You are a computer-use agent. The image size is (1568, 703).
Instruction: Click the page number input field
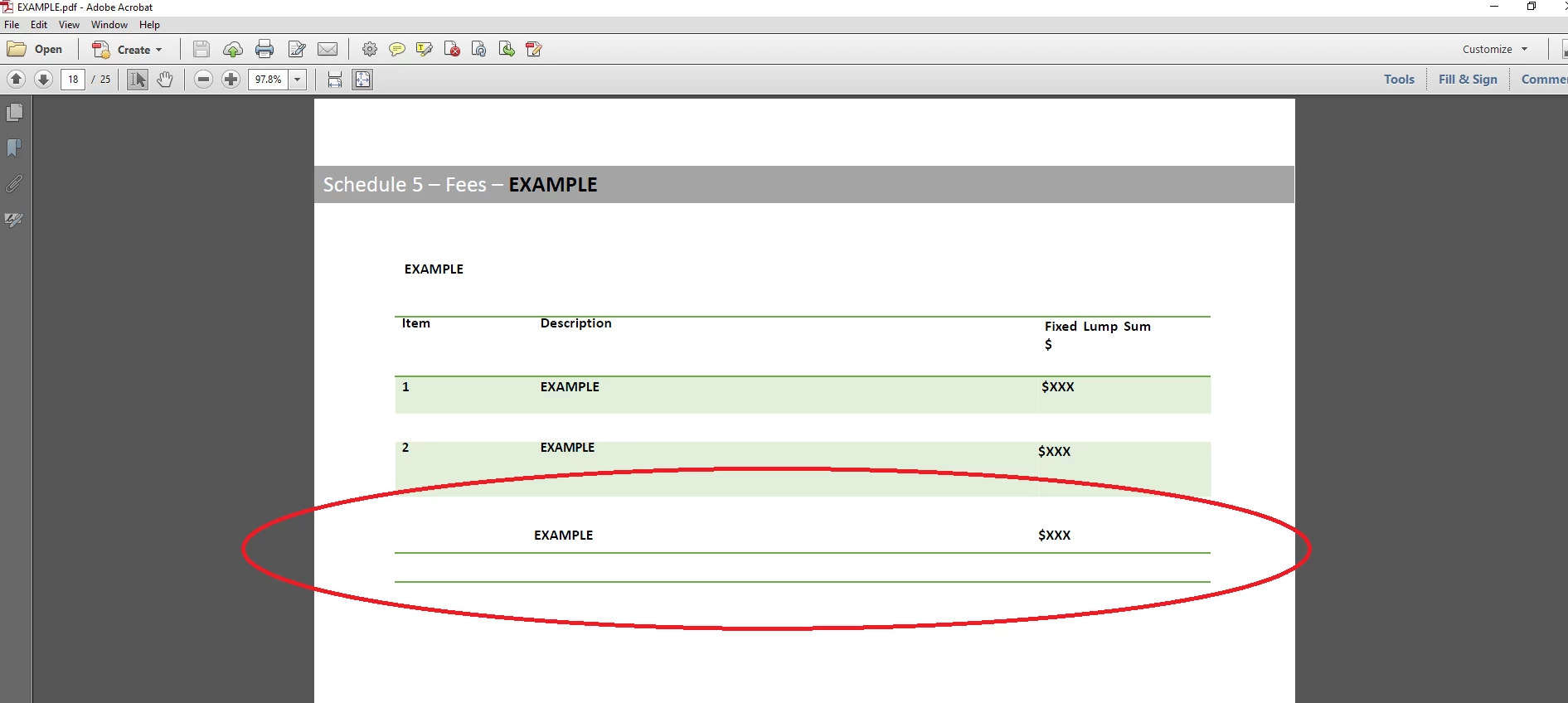[x=73, y=80]
